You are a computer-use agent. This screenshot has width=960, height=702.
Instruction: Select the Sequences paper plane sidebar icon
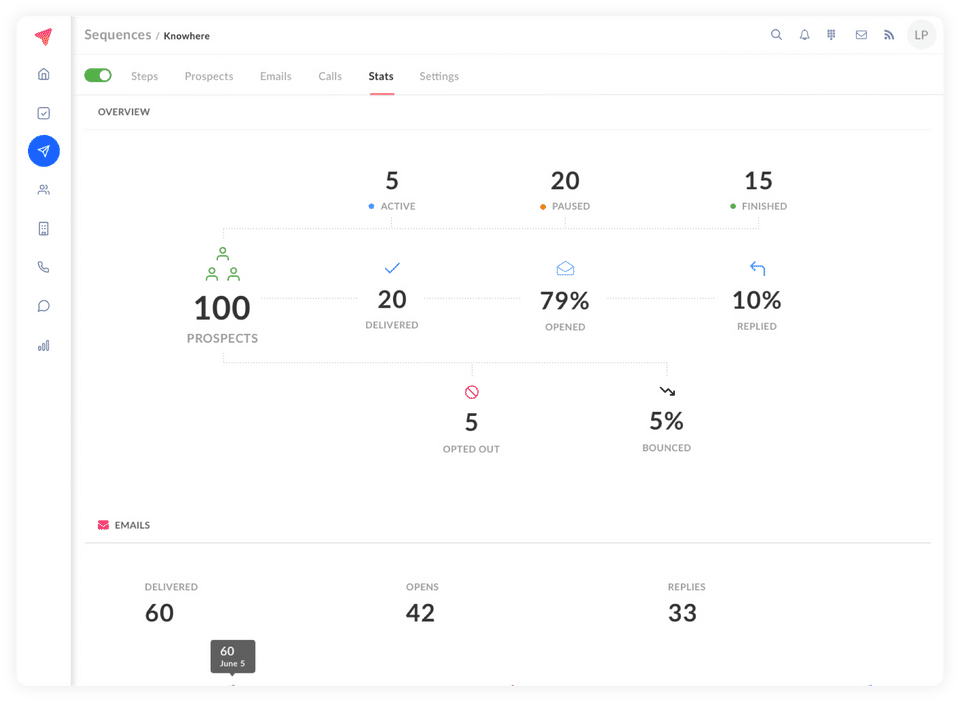coord(43,151)
